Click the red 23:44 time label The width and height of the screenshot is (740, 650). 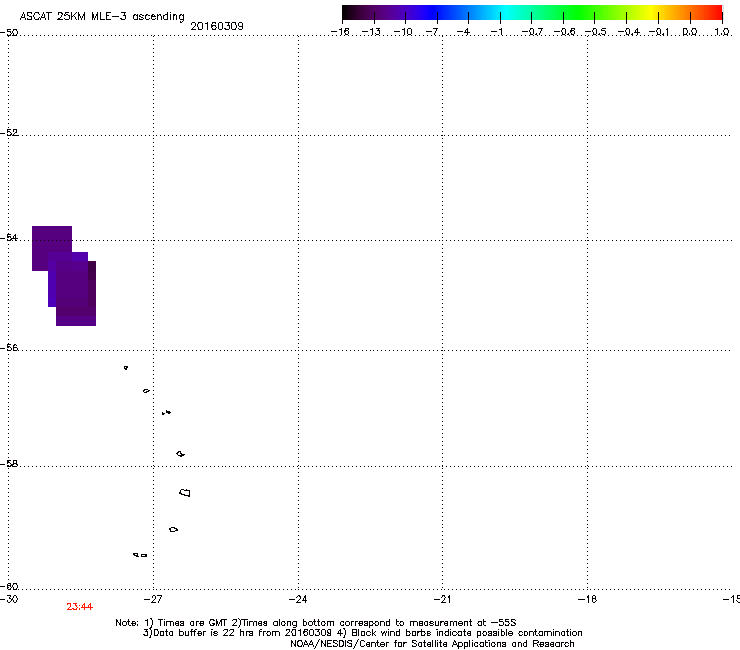(x=79, y=607)
